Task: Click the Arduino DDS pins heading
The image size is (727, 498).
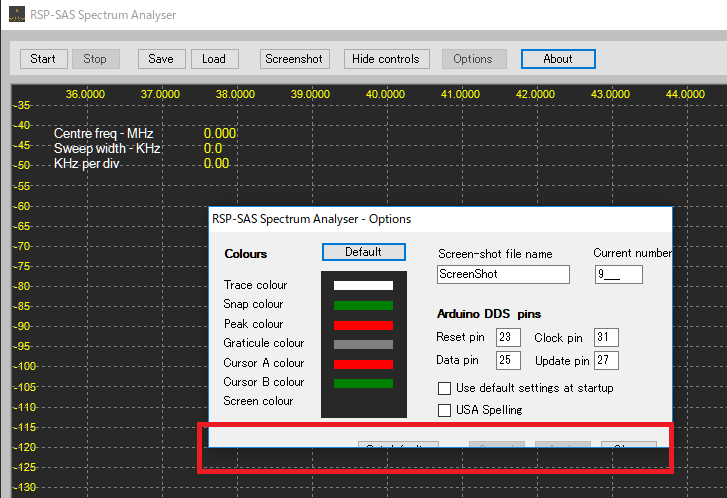Action: tap(489, 314)
